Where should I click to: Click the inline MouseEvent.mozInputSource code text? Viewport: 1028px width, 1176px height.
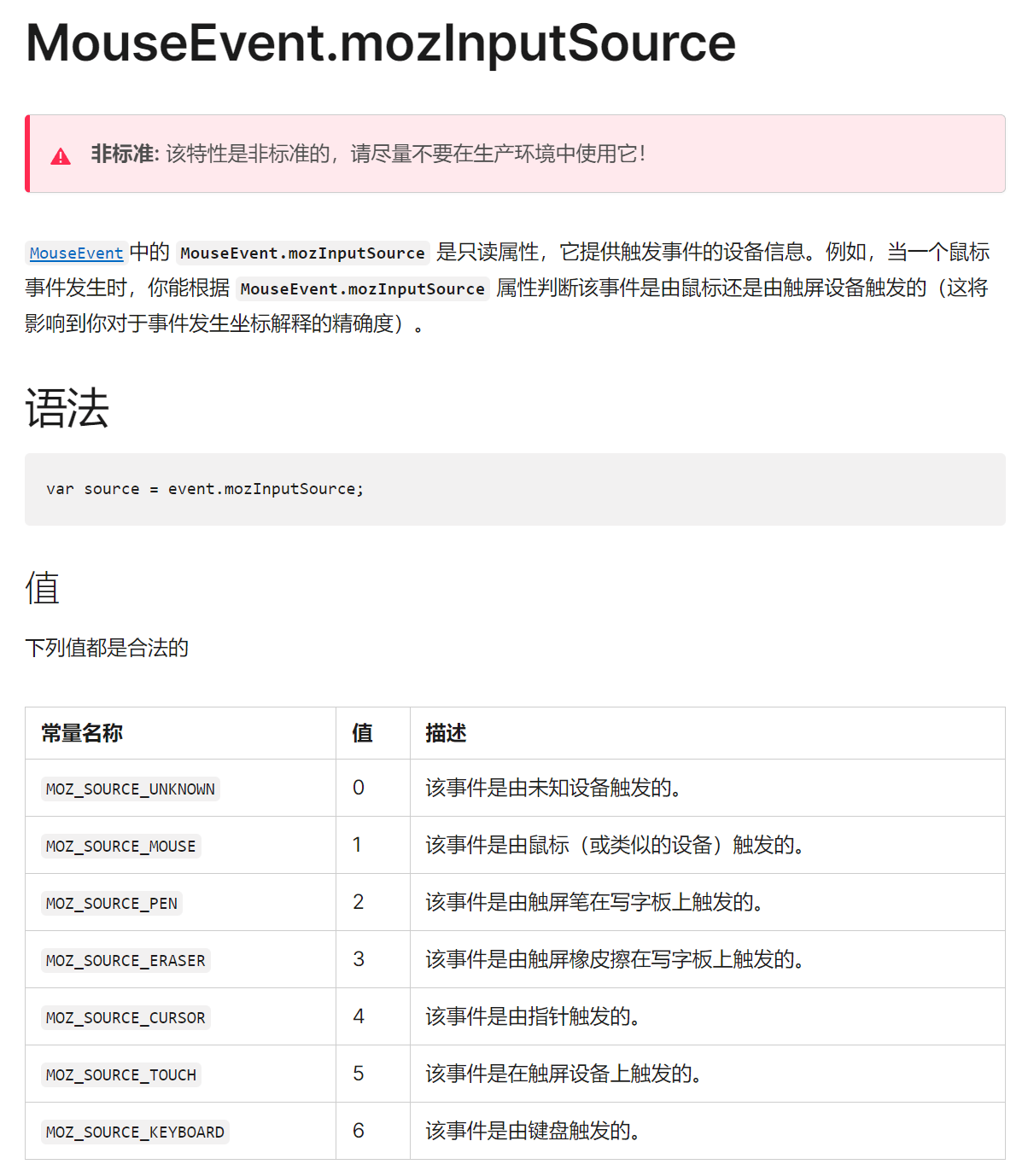(301, 253)
